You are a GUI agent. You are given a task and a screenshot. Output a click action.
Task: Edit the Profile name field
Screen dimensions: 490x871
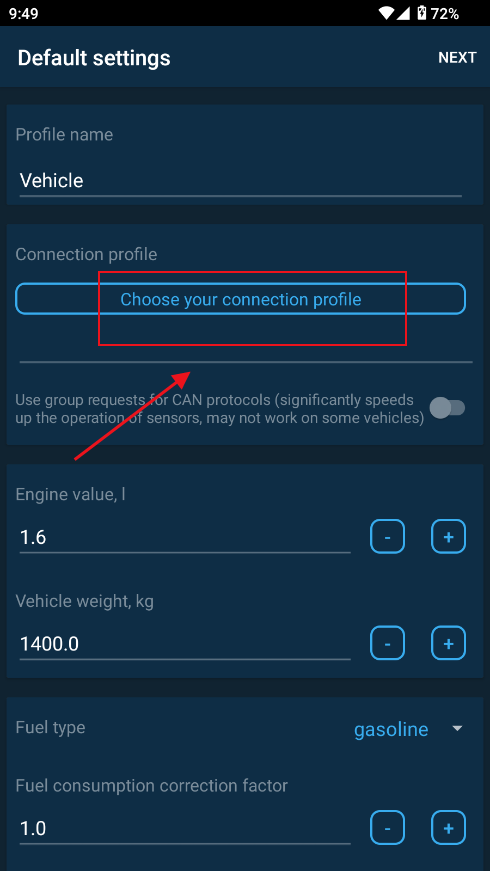click(241, 181)
